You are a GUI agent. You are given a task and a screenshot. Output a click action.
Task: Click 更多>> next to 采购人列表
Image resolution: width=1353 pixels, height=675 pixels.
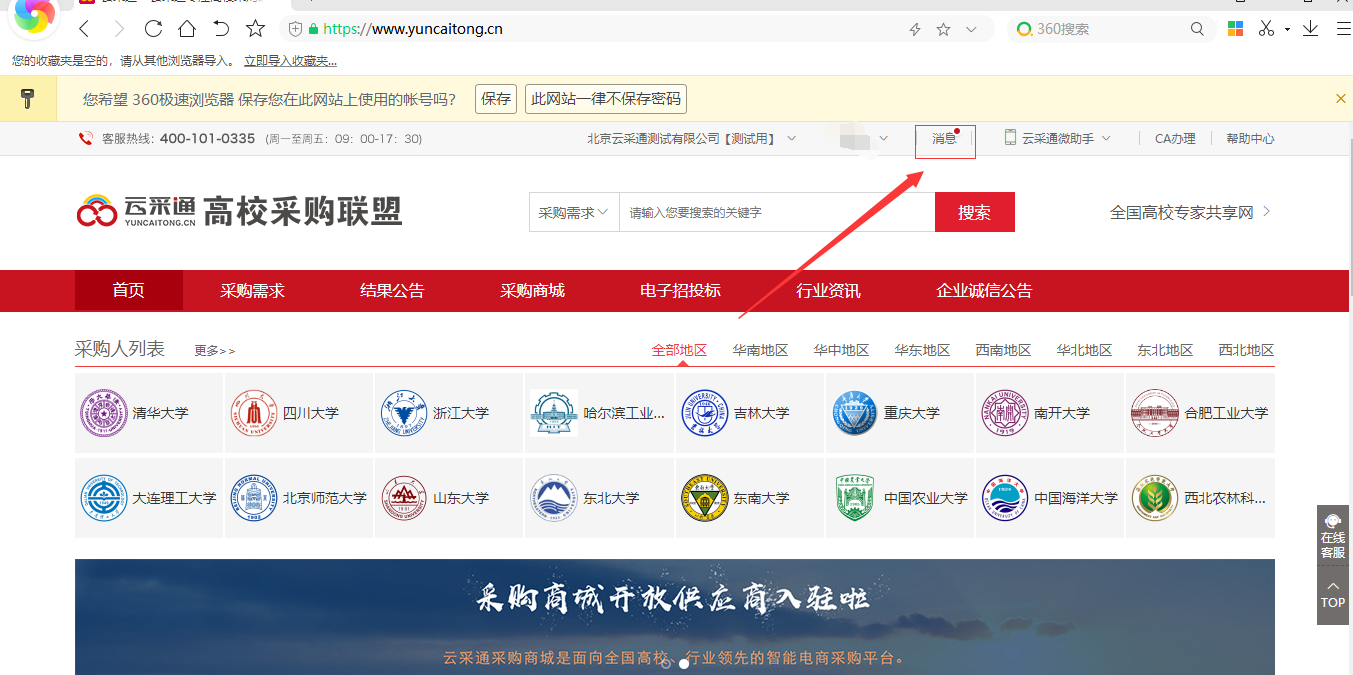click(x=215, y=351)
